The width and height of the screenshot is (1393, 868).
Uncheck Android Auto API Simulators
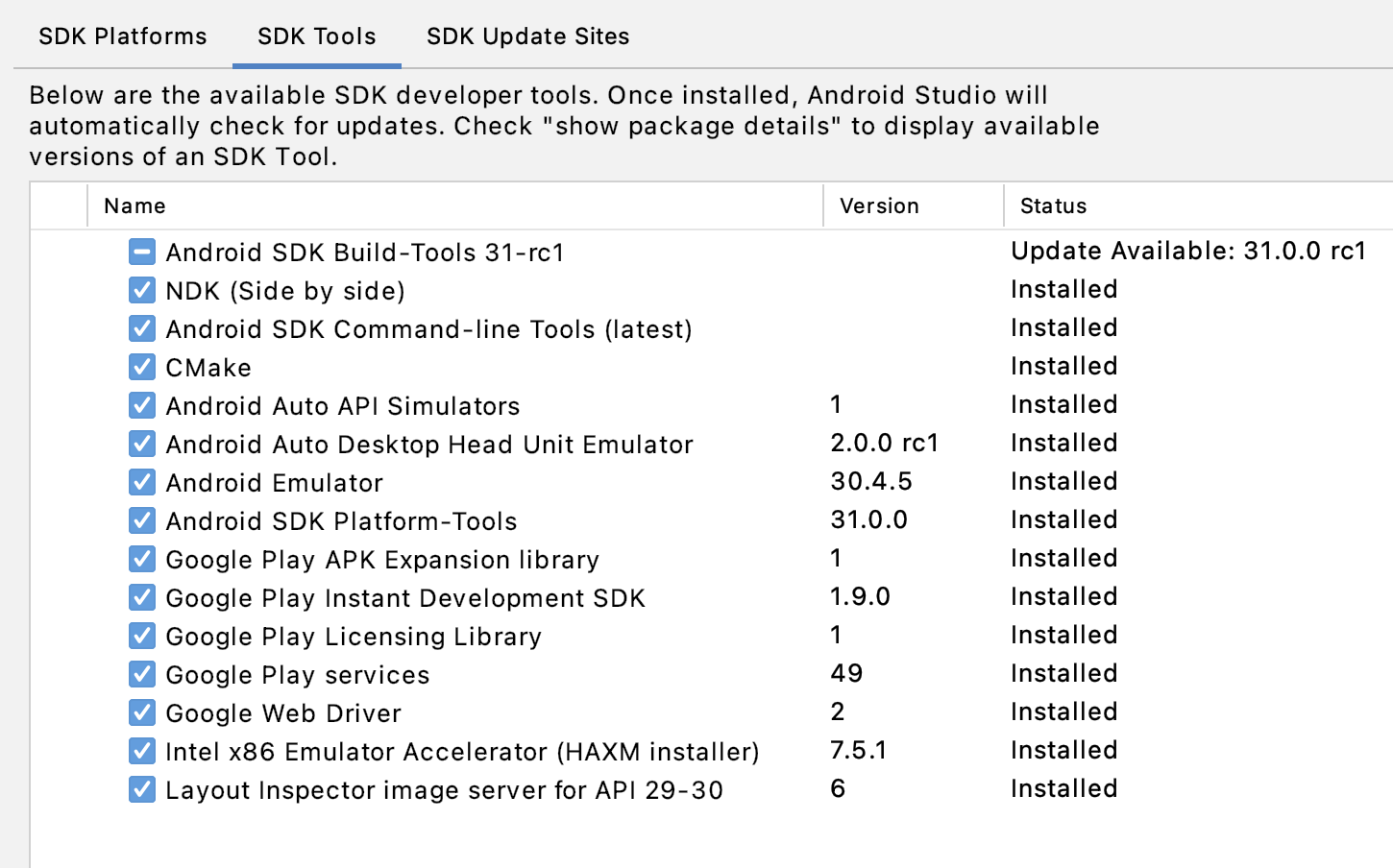click(141, 405)
